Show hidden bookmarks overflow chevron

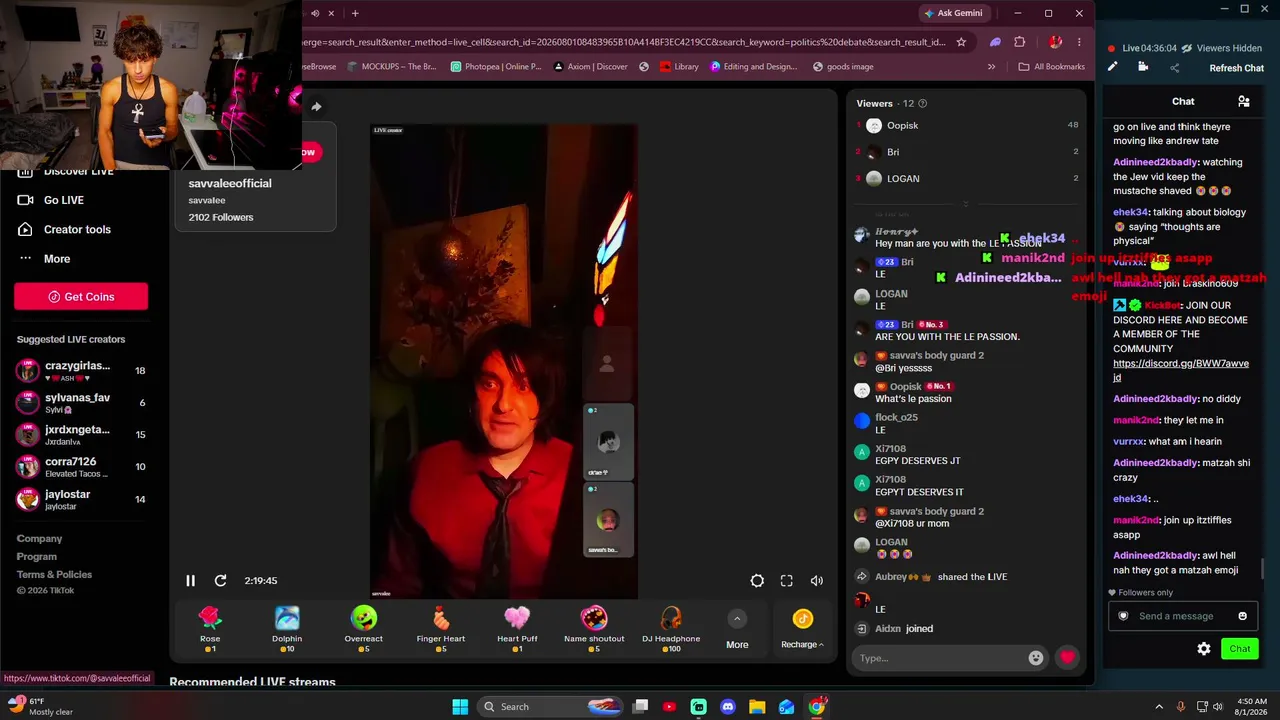pos(991,67)
